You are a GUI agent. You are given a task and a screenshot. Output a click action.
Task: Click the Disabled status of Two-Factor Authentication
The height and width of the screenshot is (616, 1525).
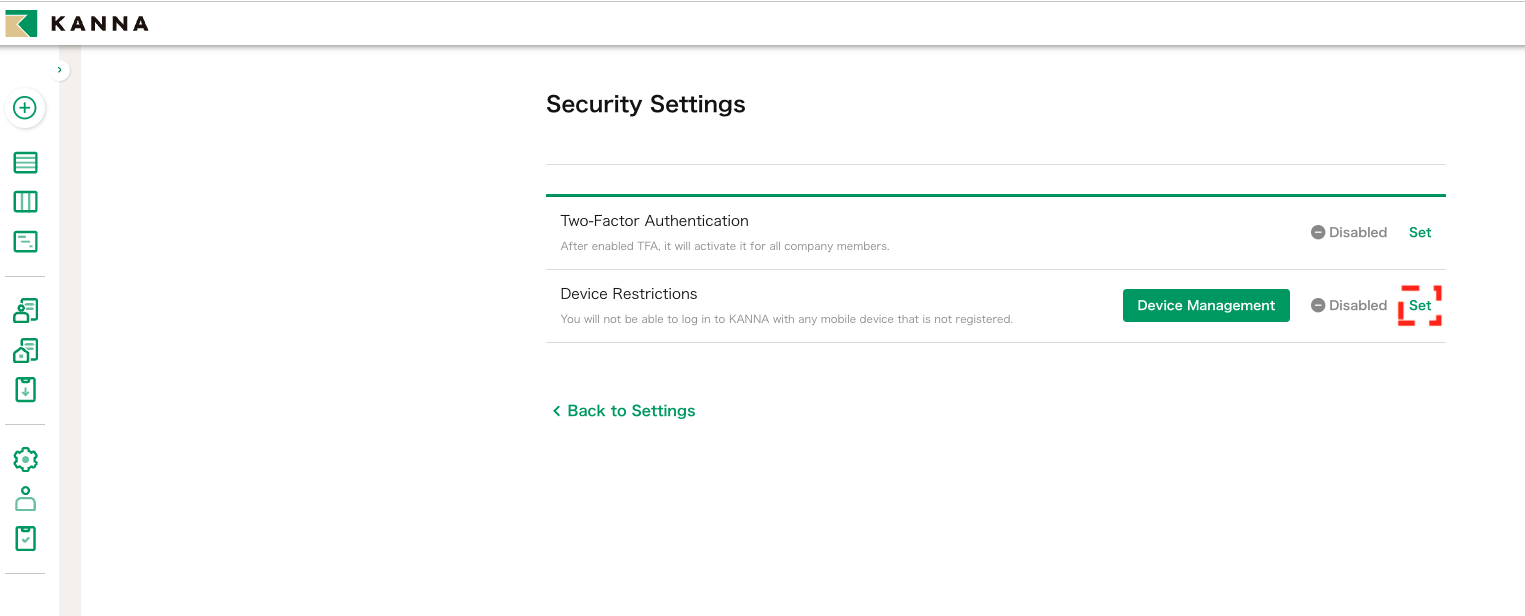click(1349, 232)
